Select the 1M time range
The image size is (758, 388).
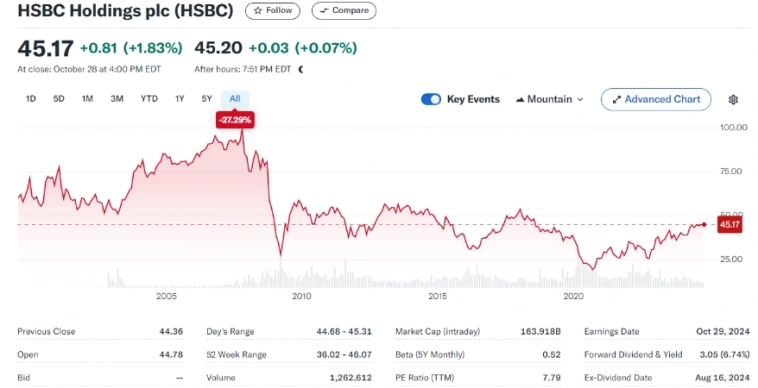tap(87, 99)
